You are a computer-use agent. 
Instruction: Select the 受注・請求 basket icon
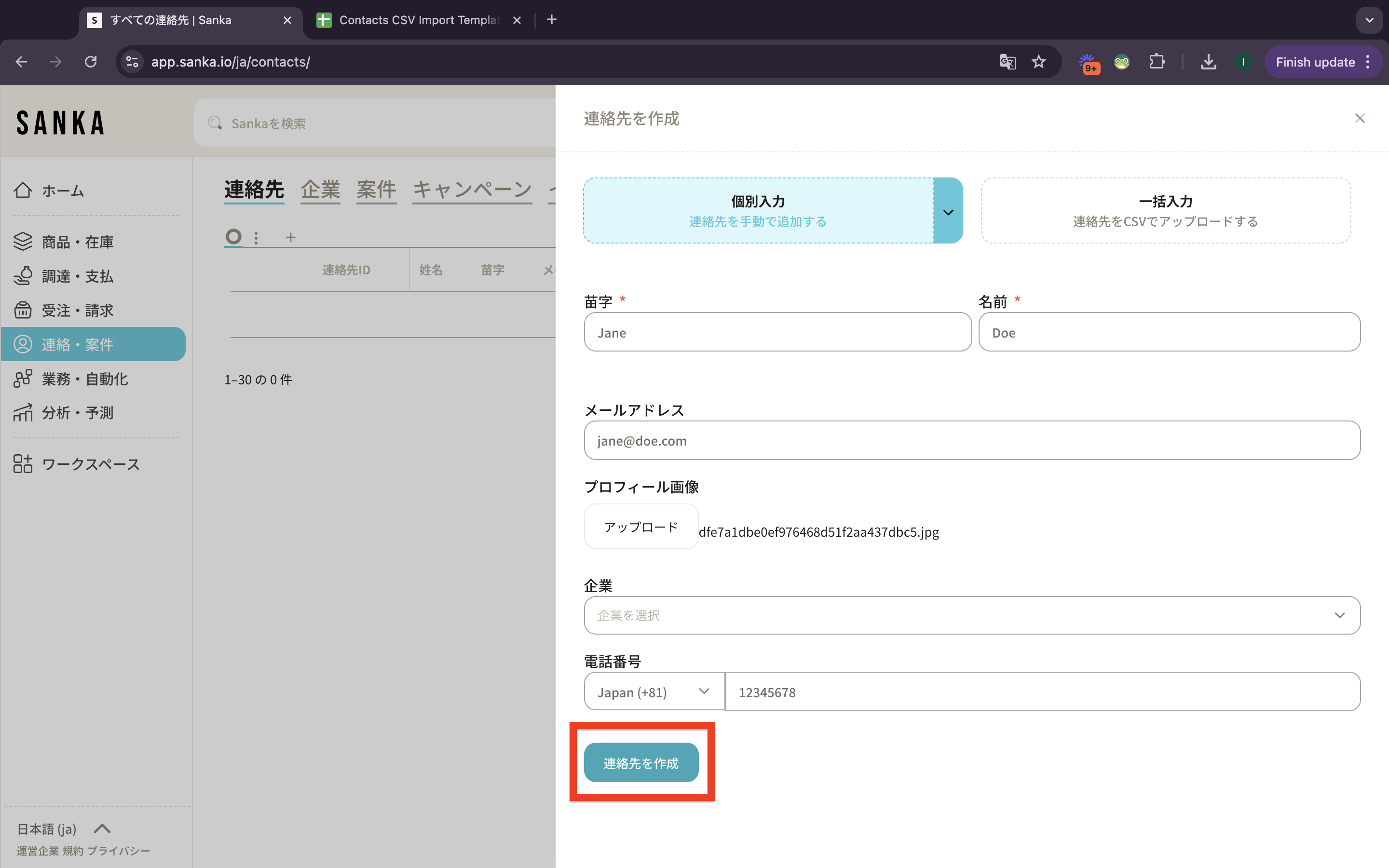(x=23, y=310)
